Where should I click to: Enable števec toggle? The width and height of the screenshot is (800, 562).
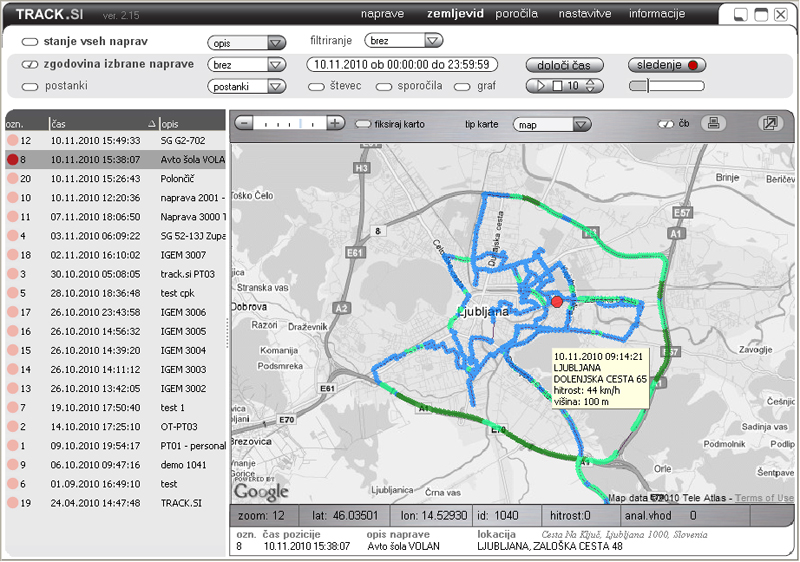point(316,87)
